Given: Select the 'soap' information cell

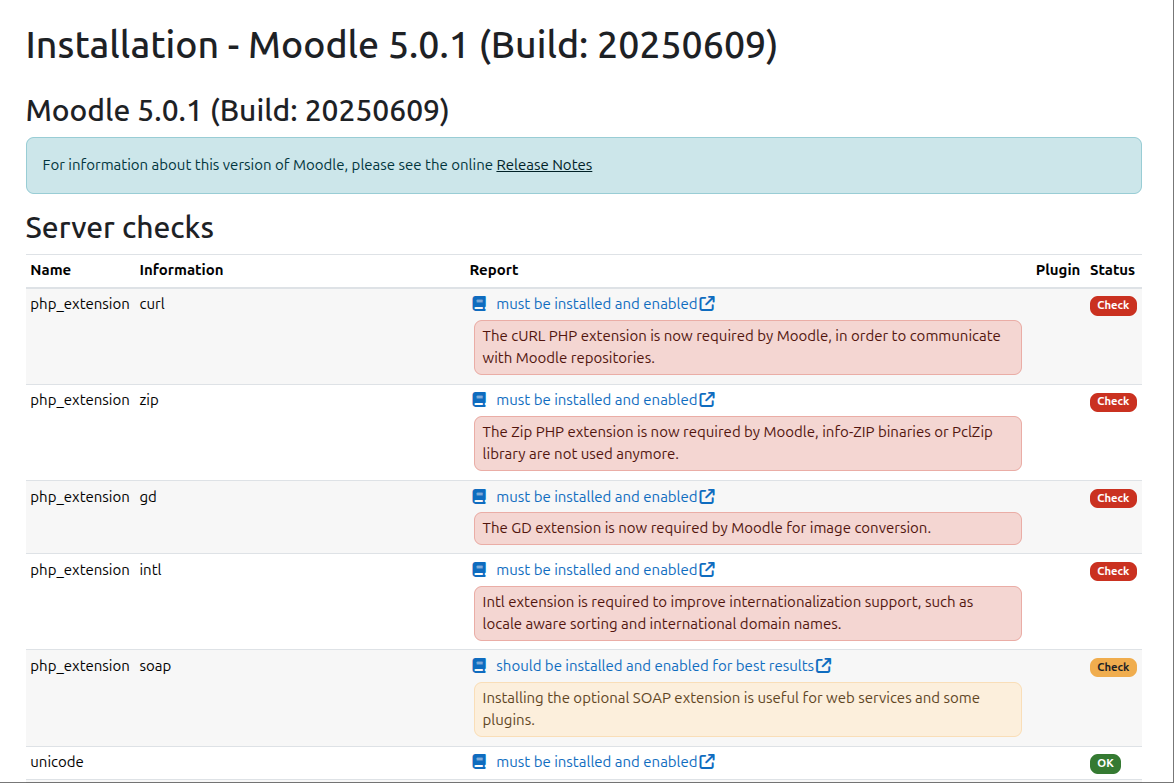Looking at the screenshot, I should (155, 666).
